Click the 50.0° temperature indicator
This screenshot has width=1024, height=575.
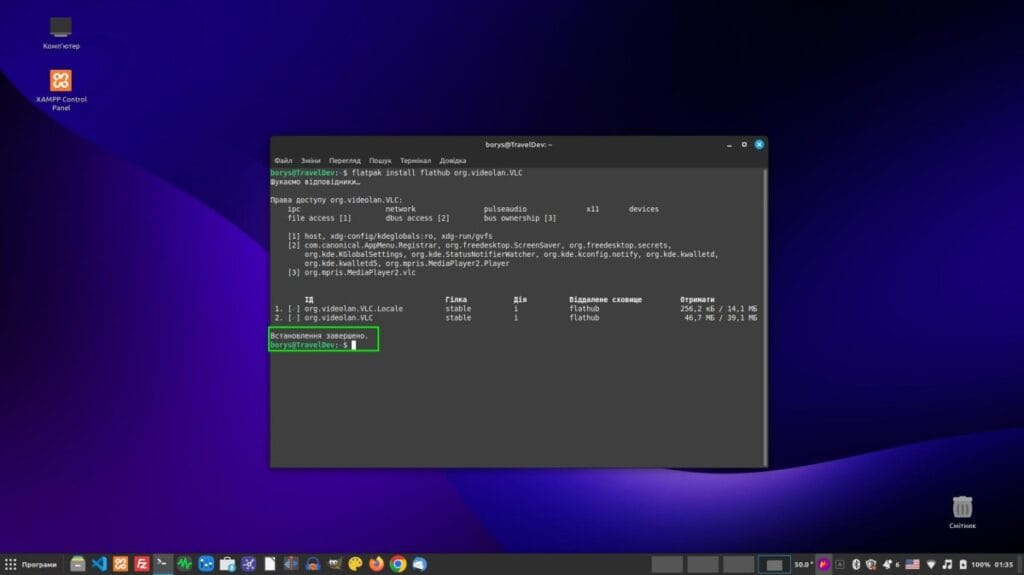(x=803, y=565)
